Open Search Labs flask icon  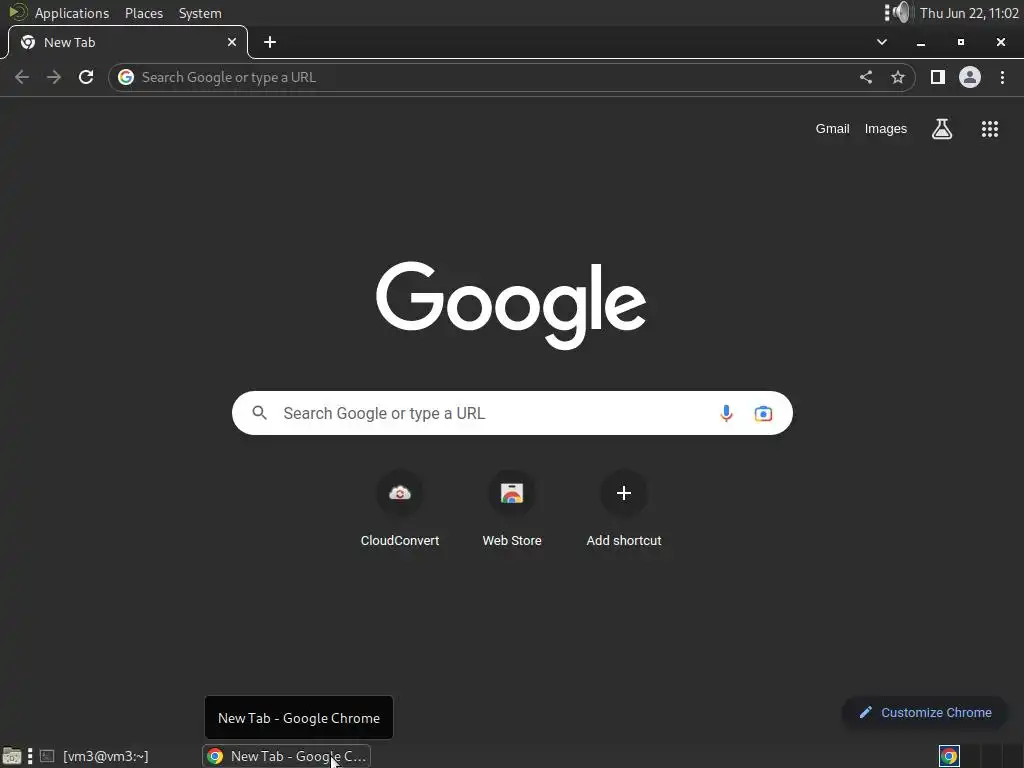pyautogui.click(x=942, y=129)
